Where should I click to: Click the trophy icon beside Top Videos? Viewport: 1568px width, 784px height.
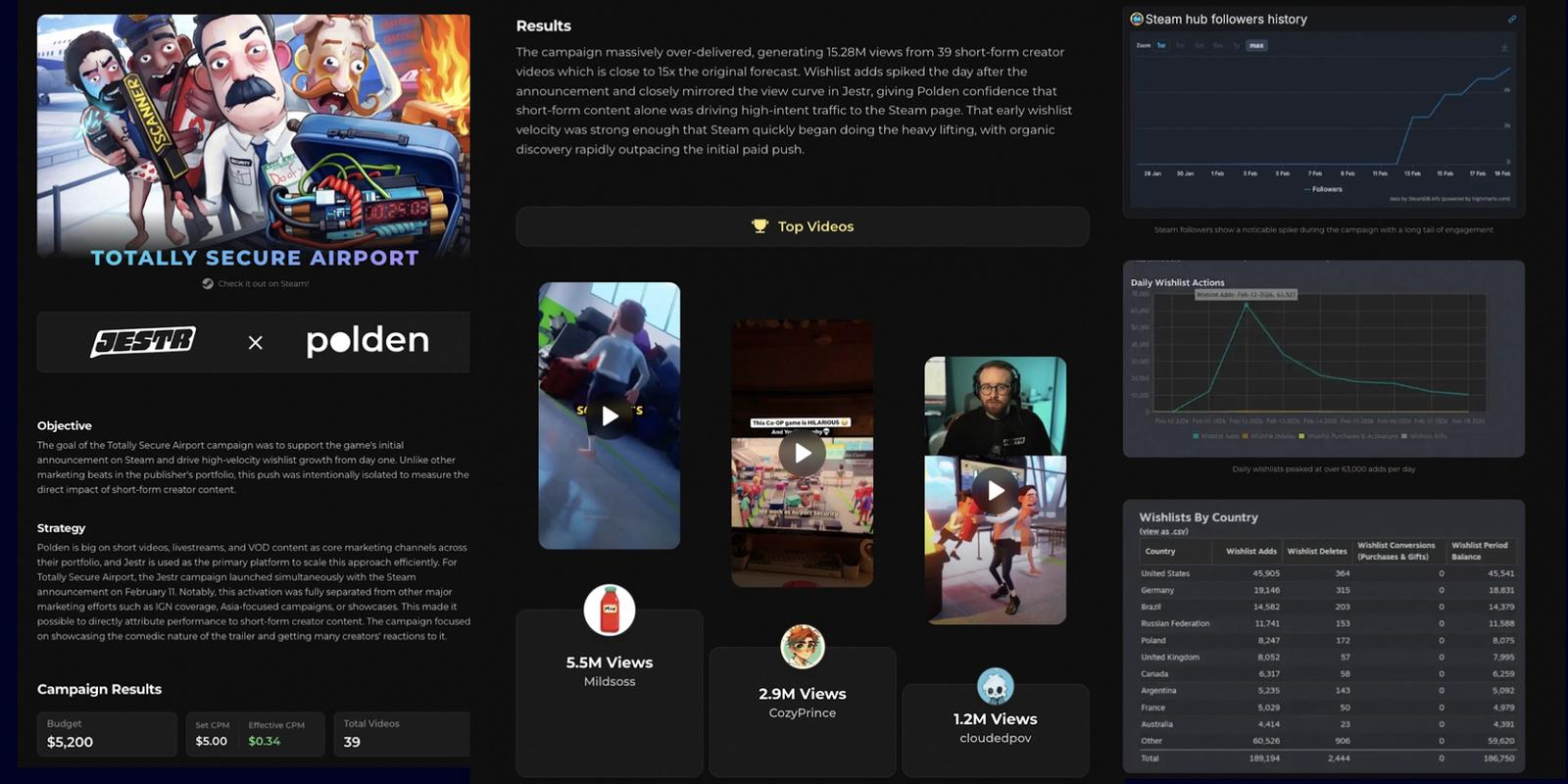759,226
